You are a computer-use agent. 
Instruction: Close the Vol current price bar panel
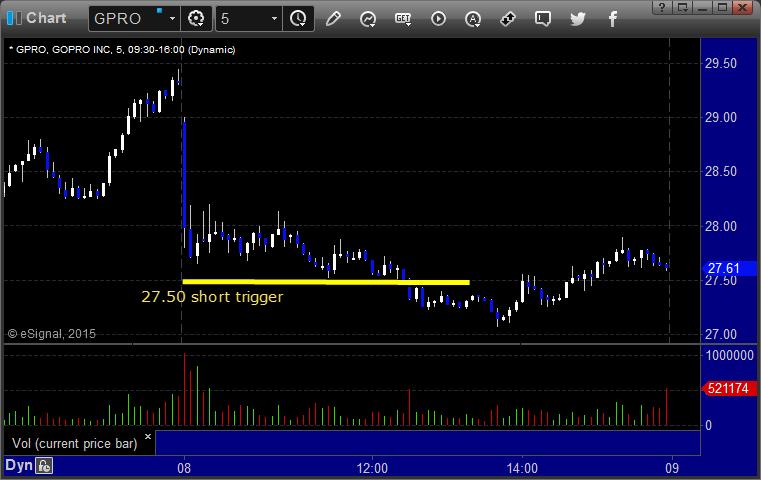click(148, 436)
